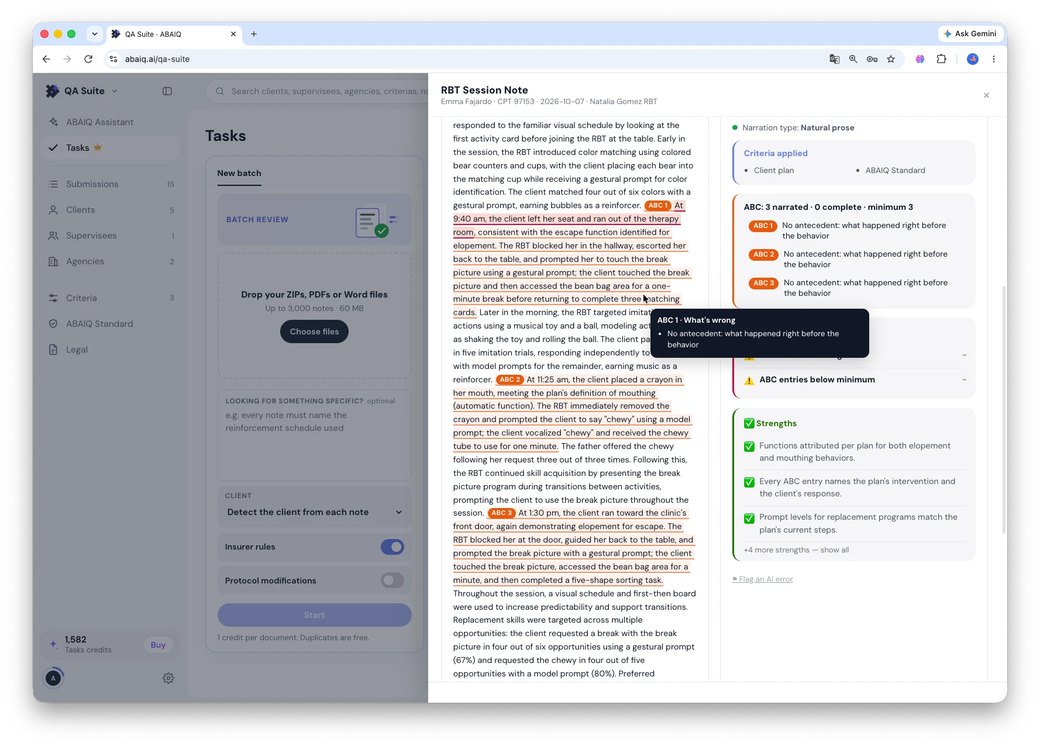
Task: Toggle the Insurer rules switch off
Action: click(x=393, y=547)
